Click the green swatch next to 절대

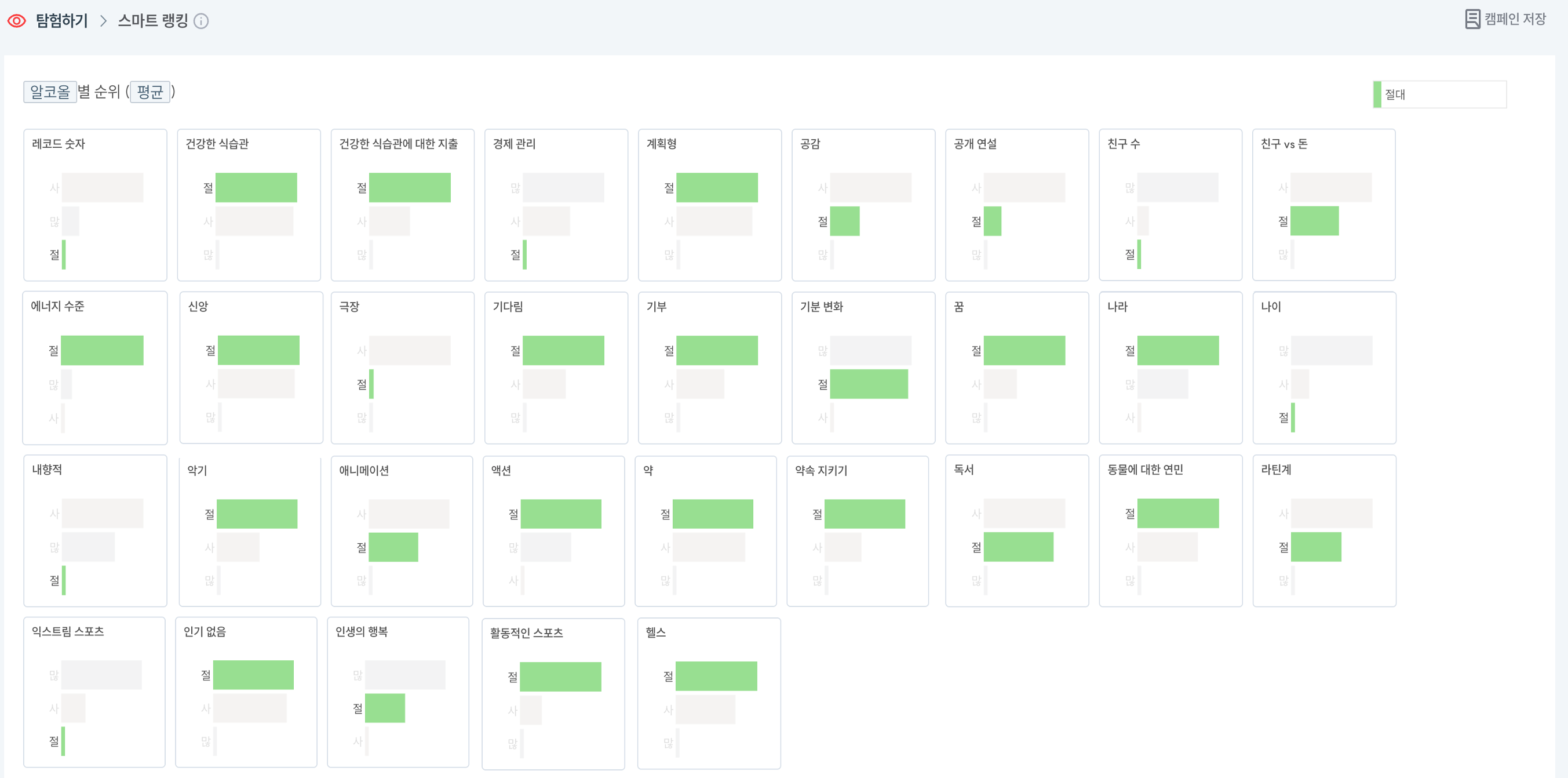tap(1377, 94)
